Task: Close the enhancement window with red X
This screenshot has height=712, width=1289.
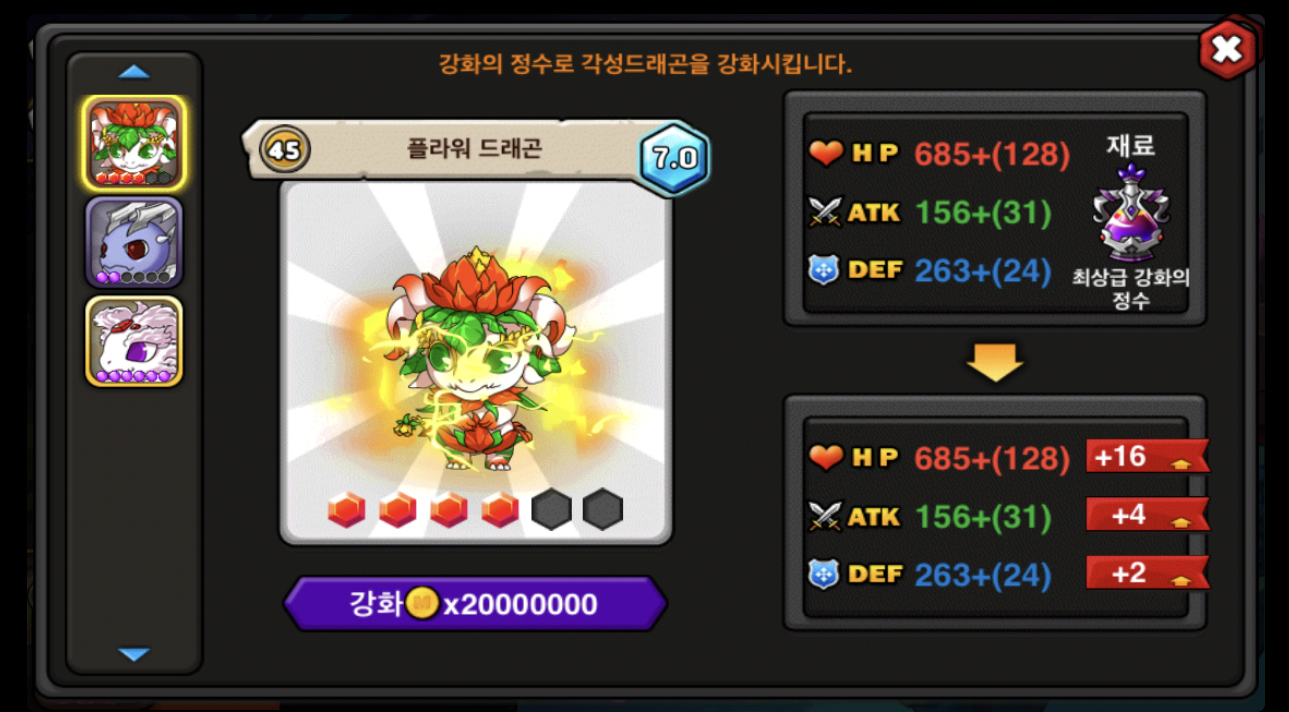Action: [1227, 50]
